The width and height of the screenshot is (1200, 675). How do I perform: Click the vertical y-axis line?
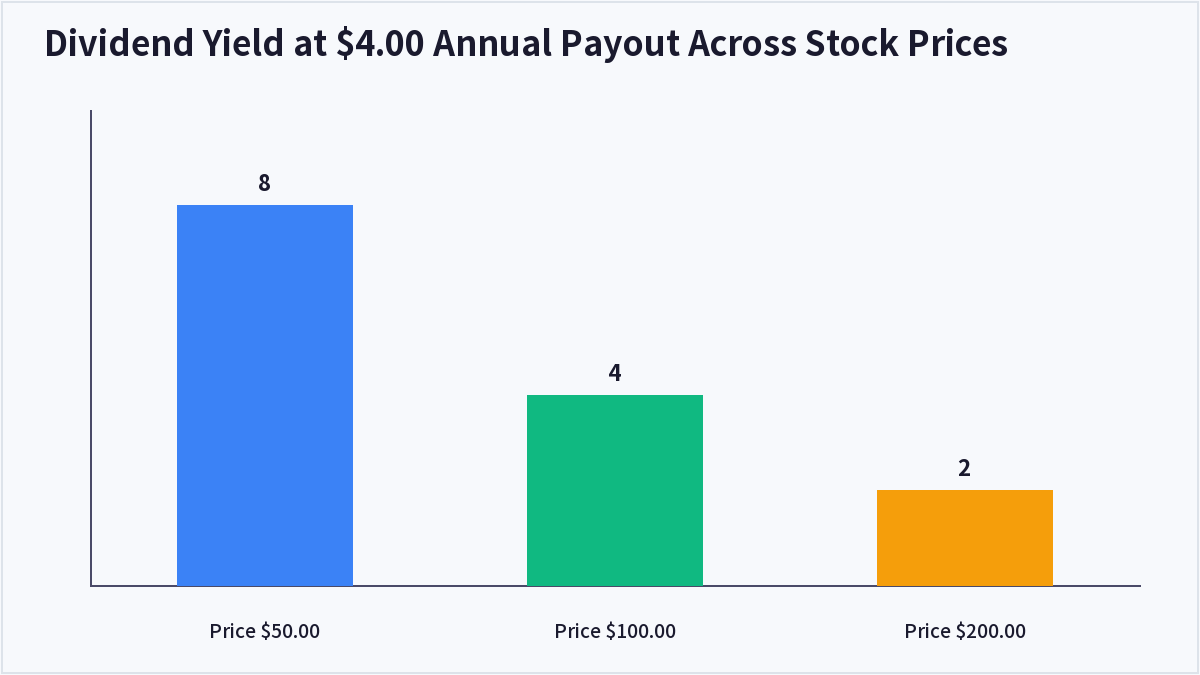(91, 347)
